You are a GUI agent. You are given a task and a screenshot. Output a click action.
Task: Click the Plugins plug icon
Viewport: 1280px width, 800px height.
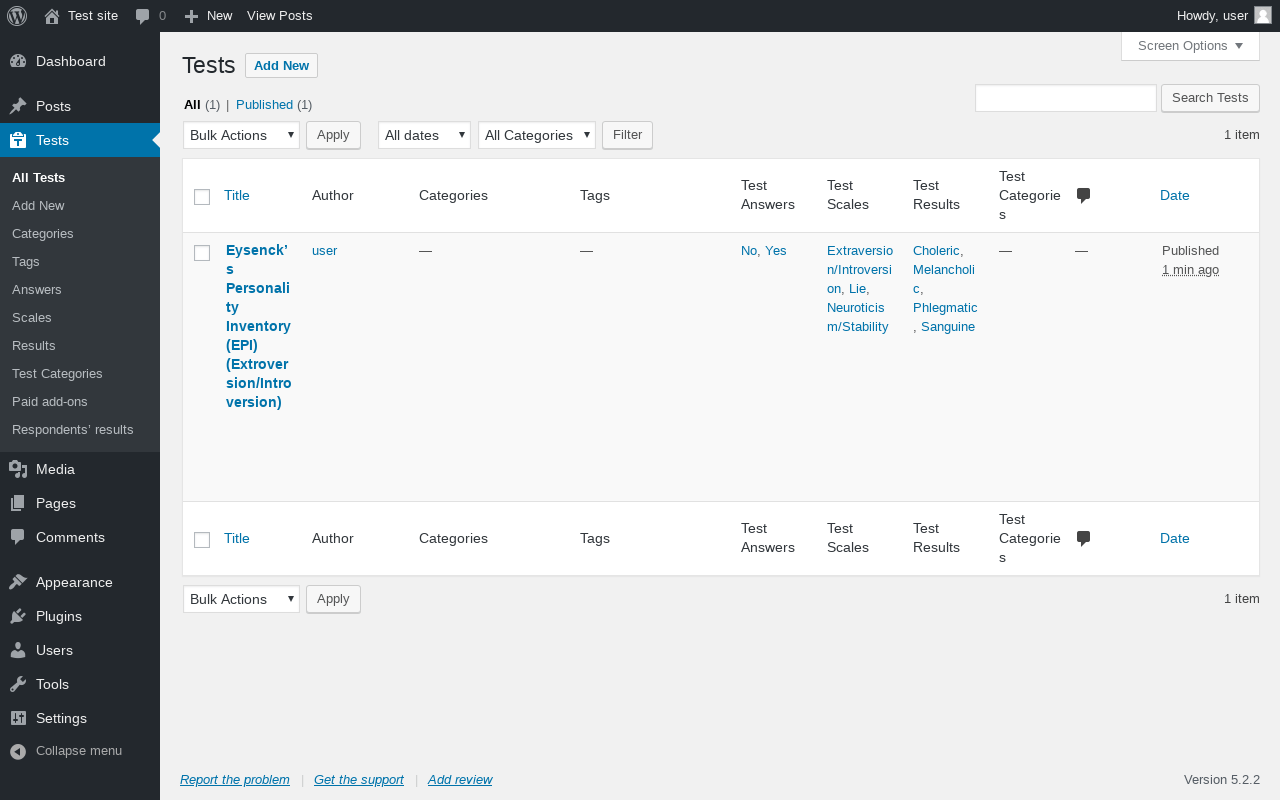pos(18,616)
